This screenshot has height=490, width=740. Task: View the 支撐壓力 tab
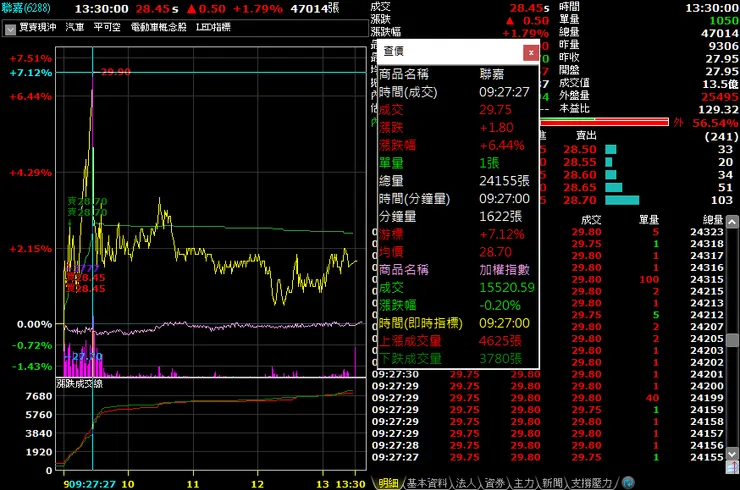[591, 483]
